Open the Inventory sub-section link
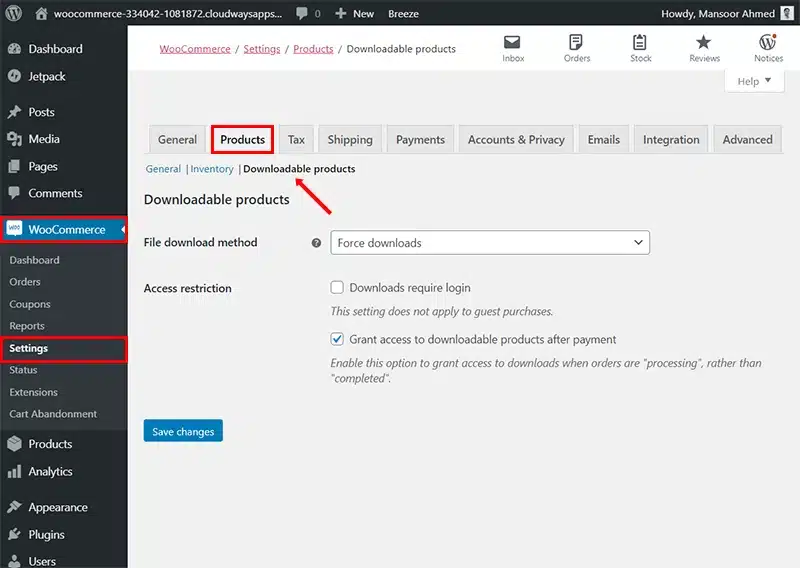 click(x=212, y=169)
